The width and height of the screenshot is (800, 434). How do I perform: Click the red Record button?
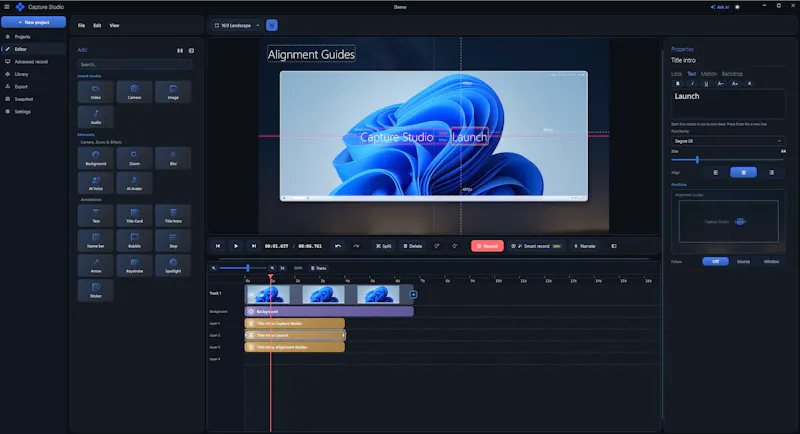pyautogui.click(x=487, y=246)
